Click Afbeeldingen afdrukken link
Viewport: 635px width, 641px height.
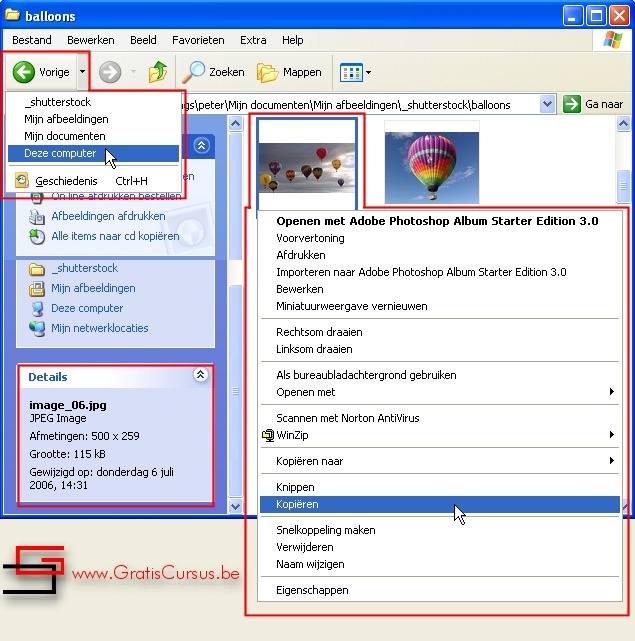pos(108,216)
